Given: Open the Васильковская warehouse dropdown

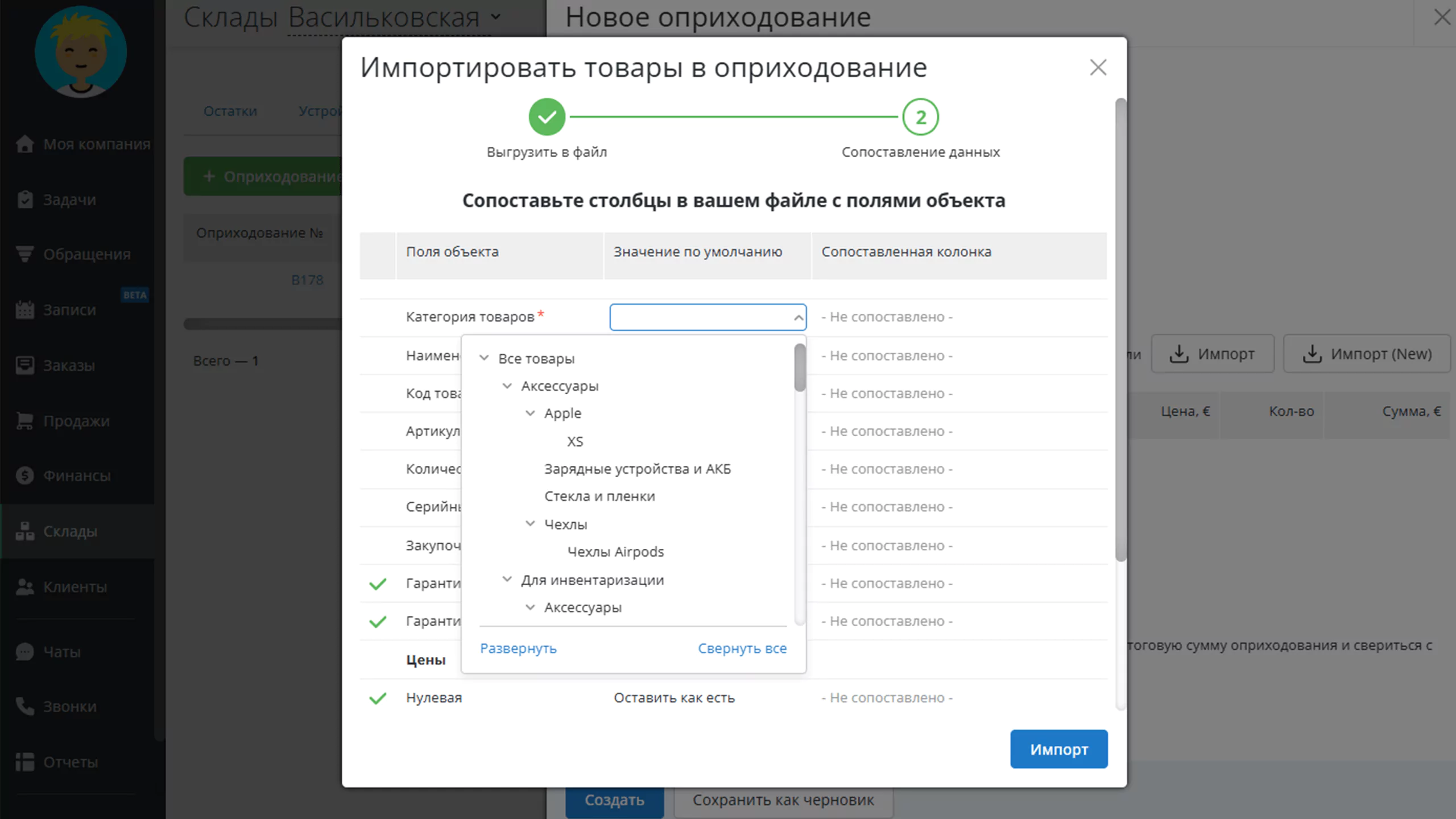Looking at the screenshot, I should point(395,17).
